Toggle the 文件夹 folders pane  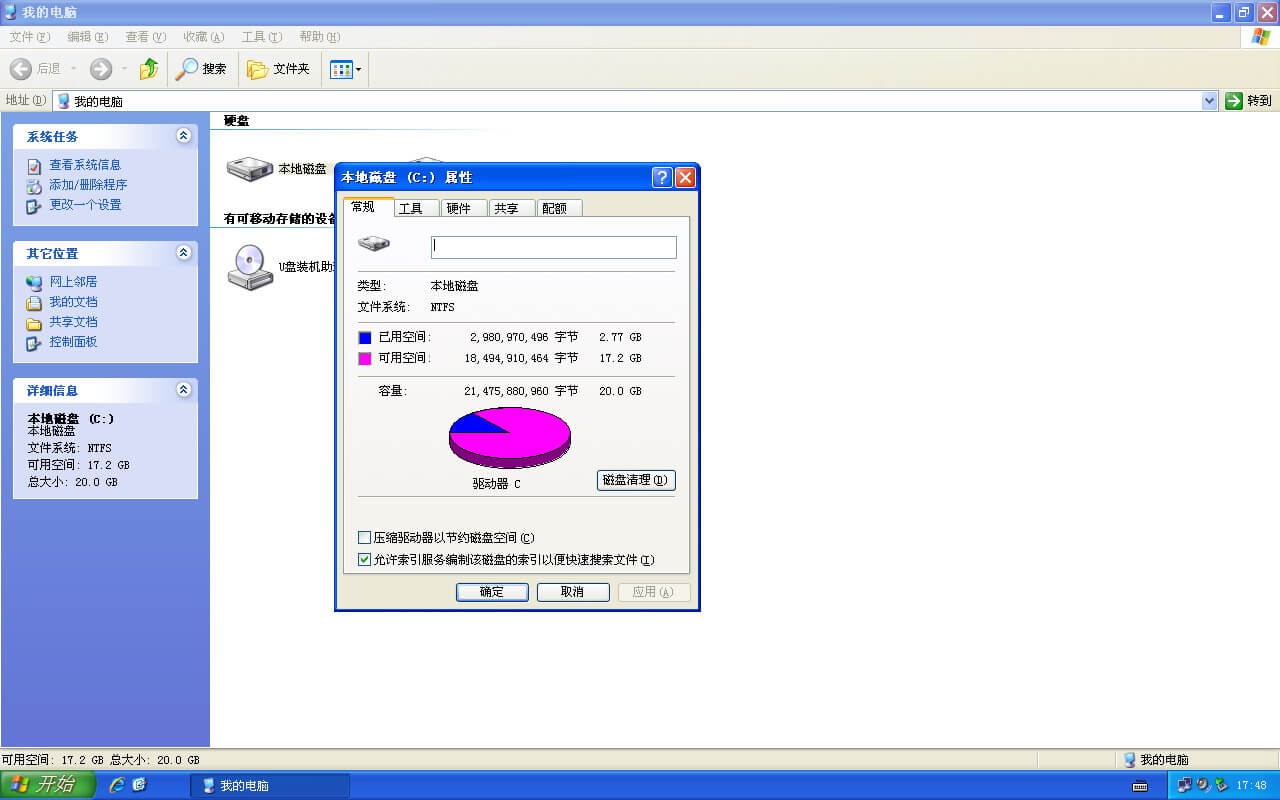[x=279, y=69]
